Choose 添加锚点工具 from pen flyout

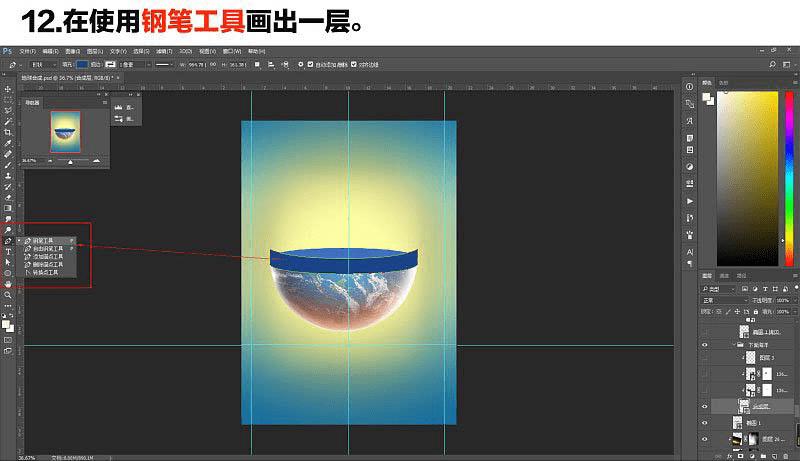[x=48, y=257]
